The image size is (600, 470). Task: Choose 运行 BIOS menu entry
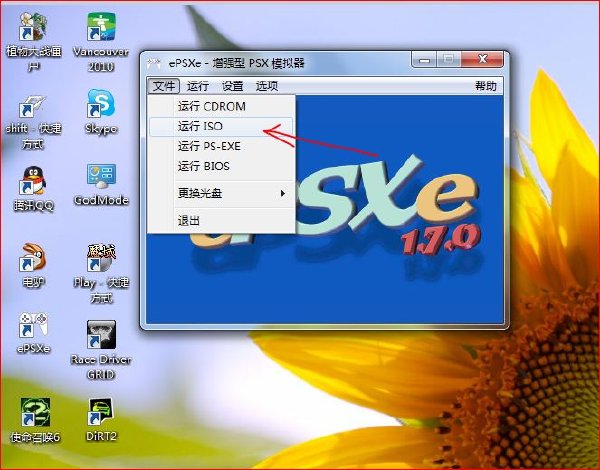221,166
